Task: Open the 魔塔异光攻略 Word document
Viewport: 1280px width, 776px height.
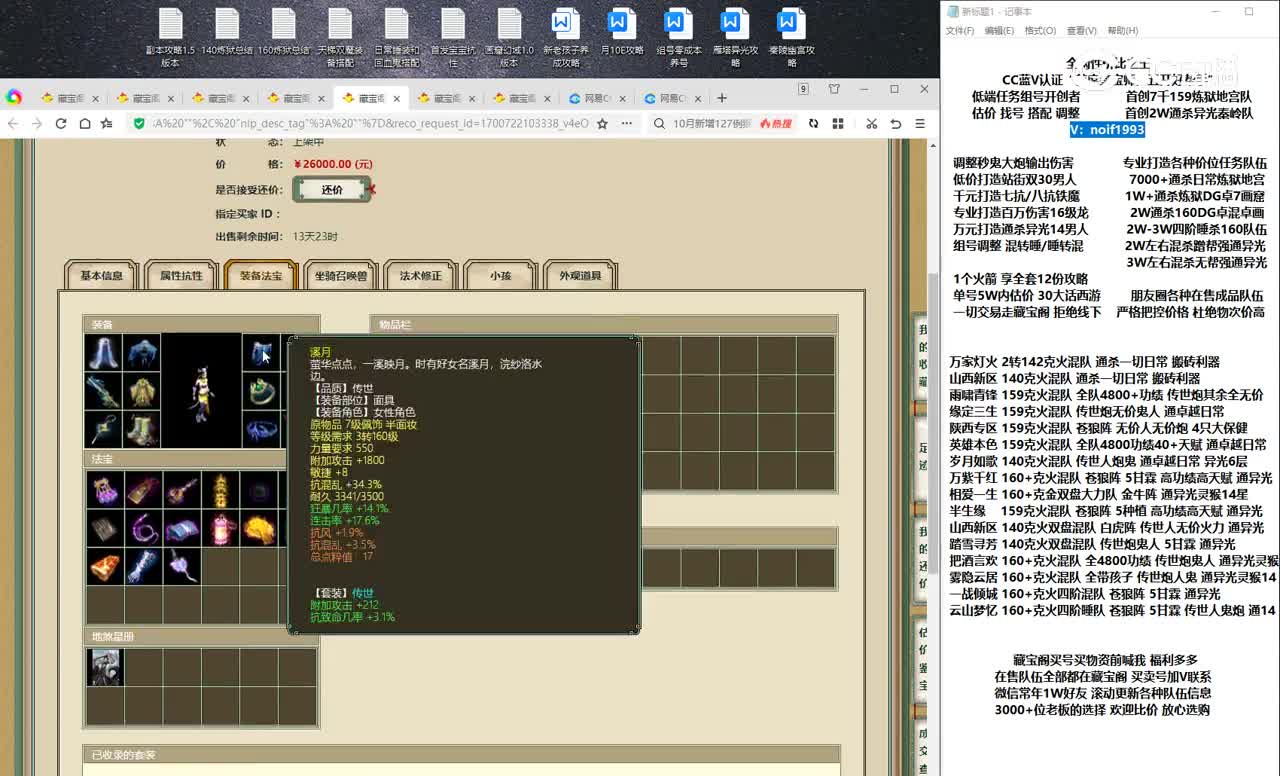Action: pos(735,38)
